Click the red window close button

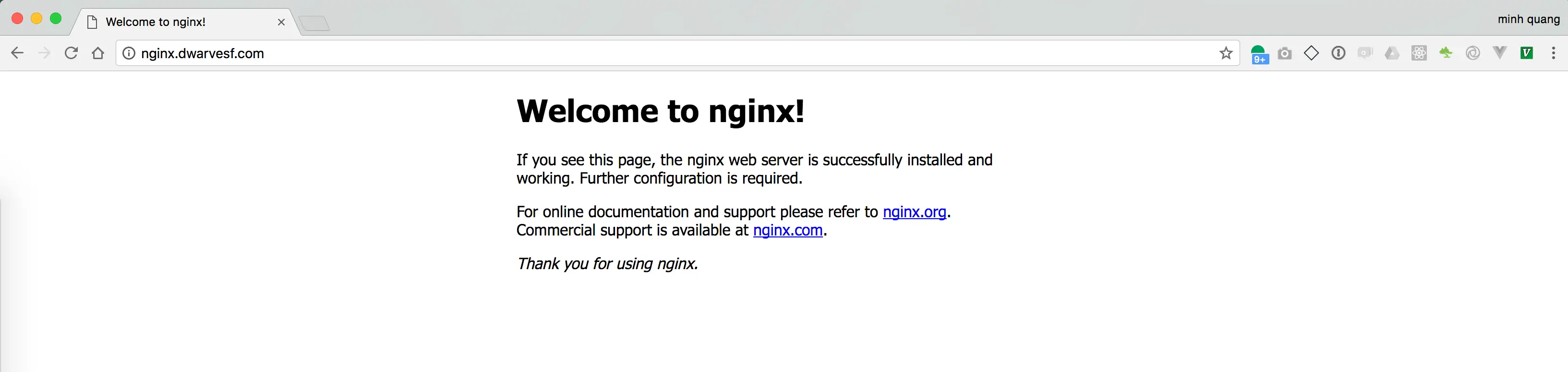pos(18,18)
